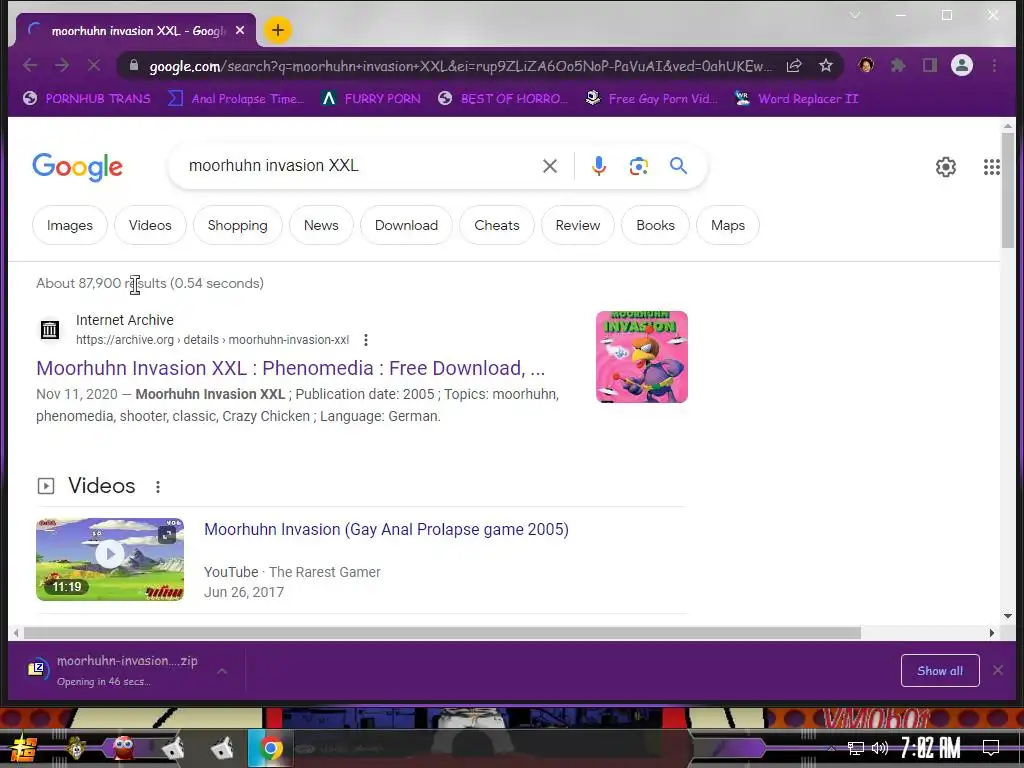The height and width of the screenshot is (768, 1024).
Task: Click the share this page icon in the address bar
Action: (794, 65)
